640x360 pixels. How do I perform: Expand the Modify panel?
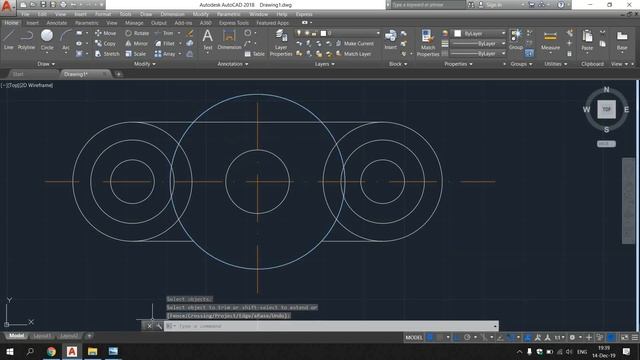click(144, 64)
